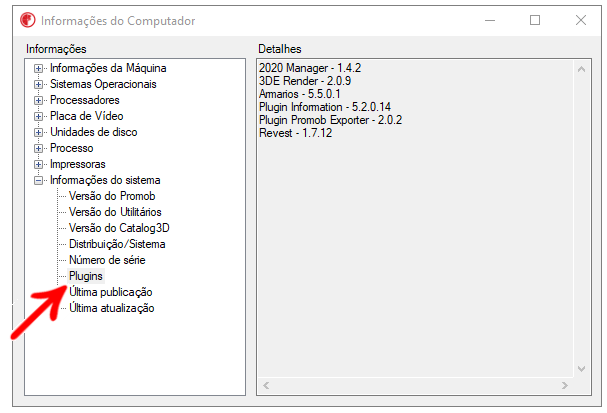Viewport: 607px width, 413px height.
Task: Expand the Impressoras tree node
Action: click(38, 165)
